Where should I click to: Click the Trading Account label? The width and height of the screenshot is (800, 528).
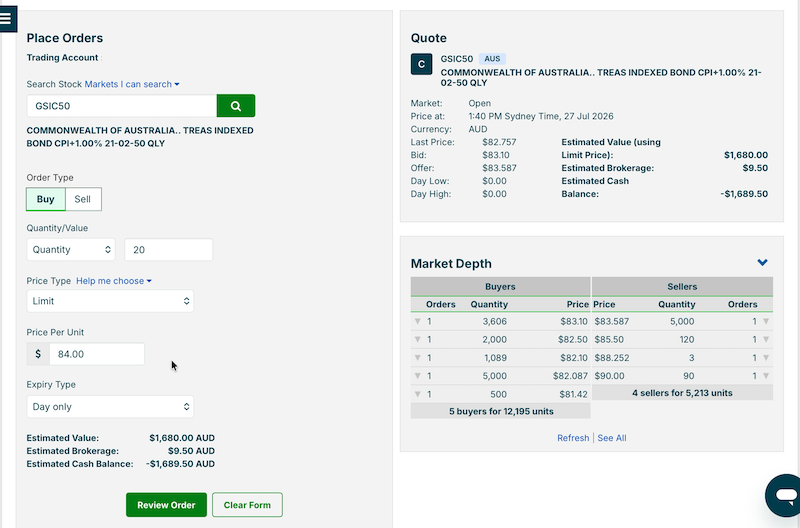pyautogui.click(x=62, y=58)
